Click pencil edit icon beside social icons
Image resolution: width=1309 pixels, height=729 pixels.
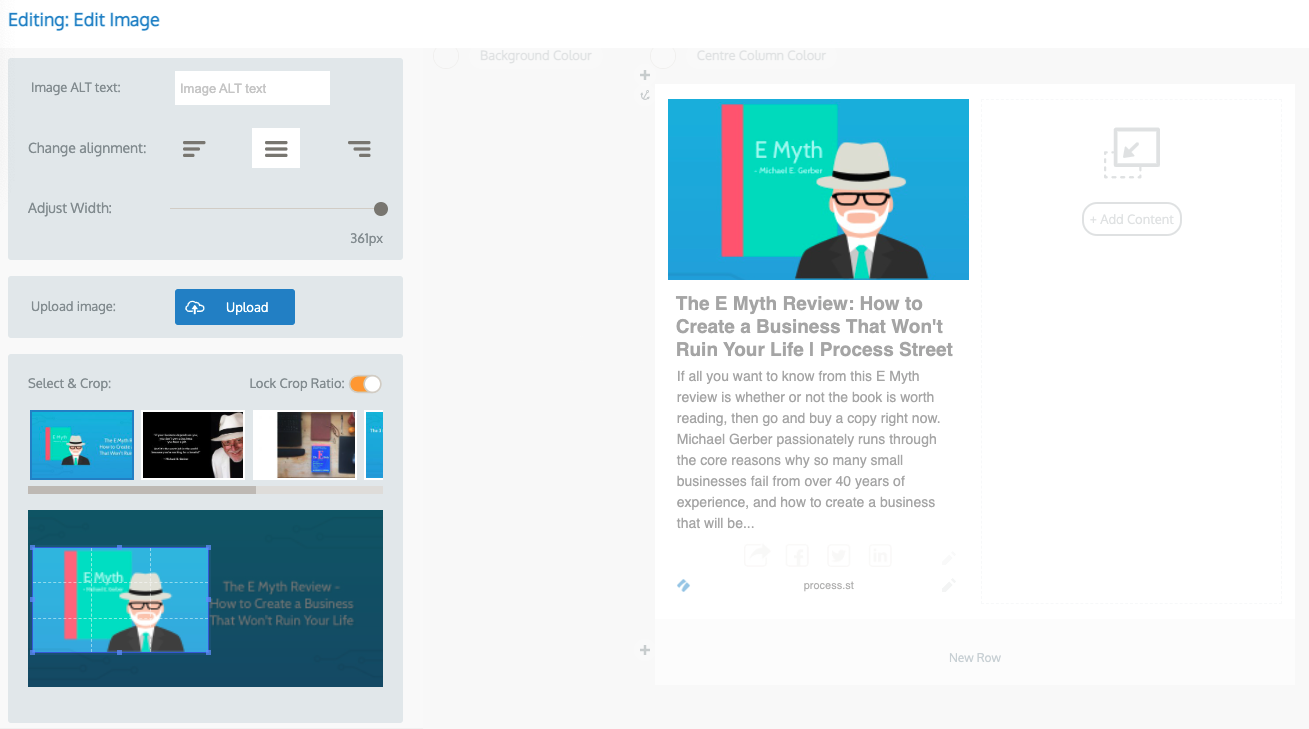949,557
